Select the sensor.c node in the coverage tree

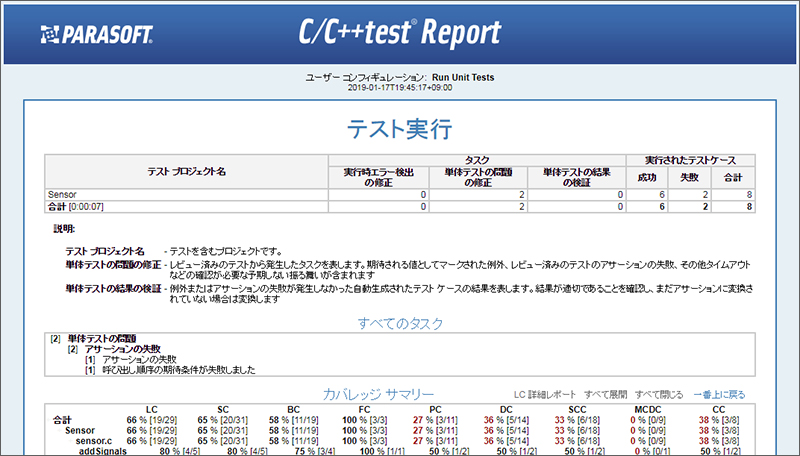[94, 441]
